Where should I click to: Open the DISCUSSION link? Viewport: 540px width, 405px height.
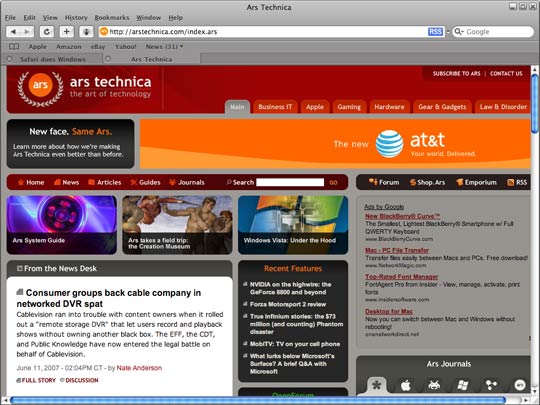coord(79,380)
